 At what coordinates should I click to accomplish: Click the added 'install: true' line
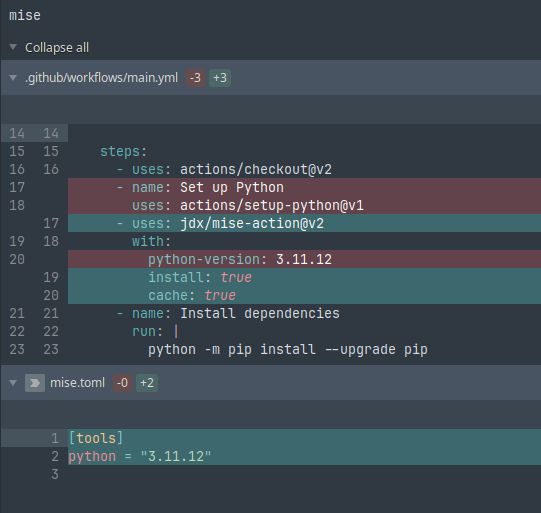[304, 277]
